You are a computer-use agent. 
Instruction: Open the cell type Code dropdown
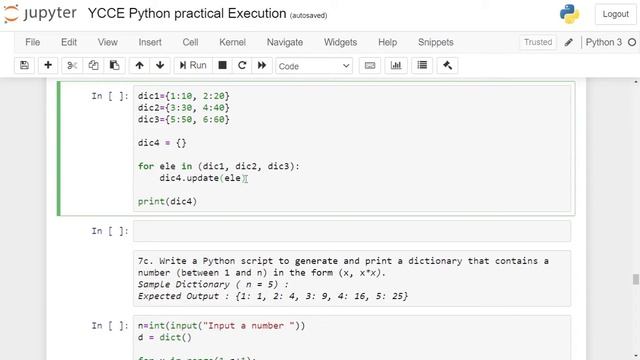click(314, 66)
